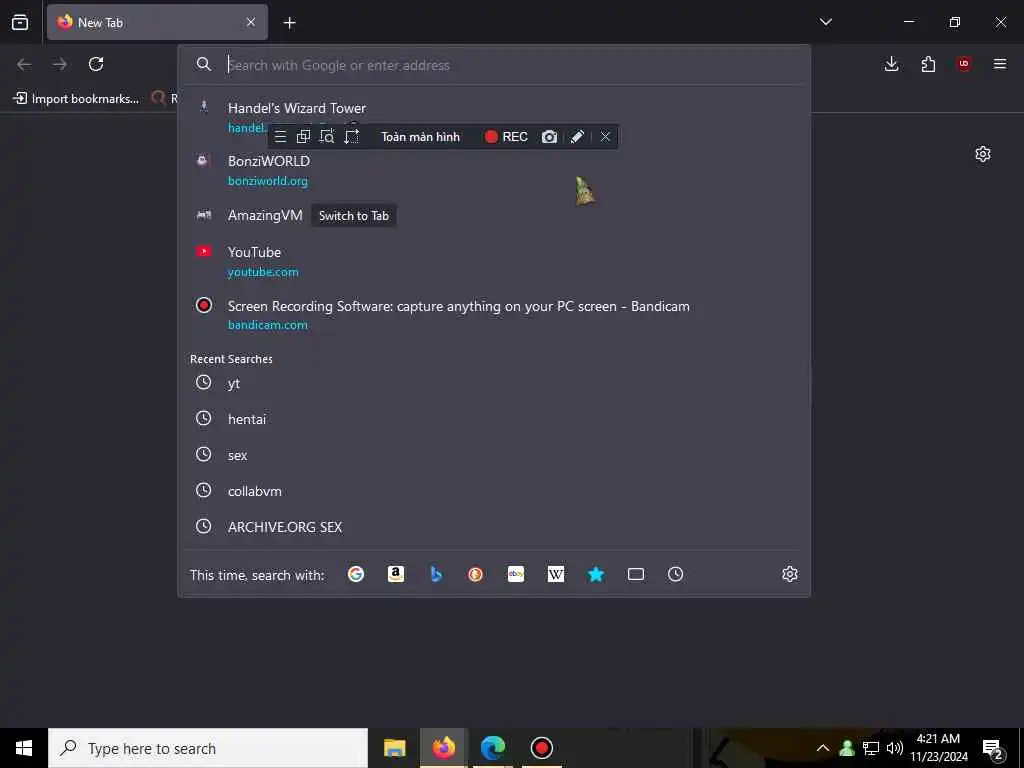Focus Windows taskbar search box

coord(208,748)
